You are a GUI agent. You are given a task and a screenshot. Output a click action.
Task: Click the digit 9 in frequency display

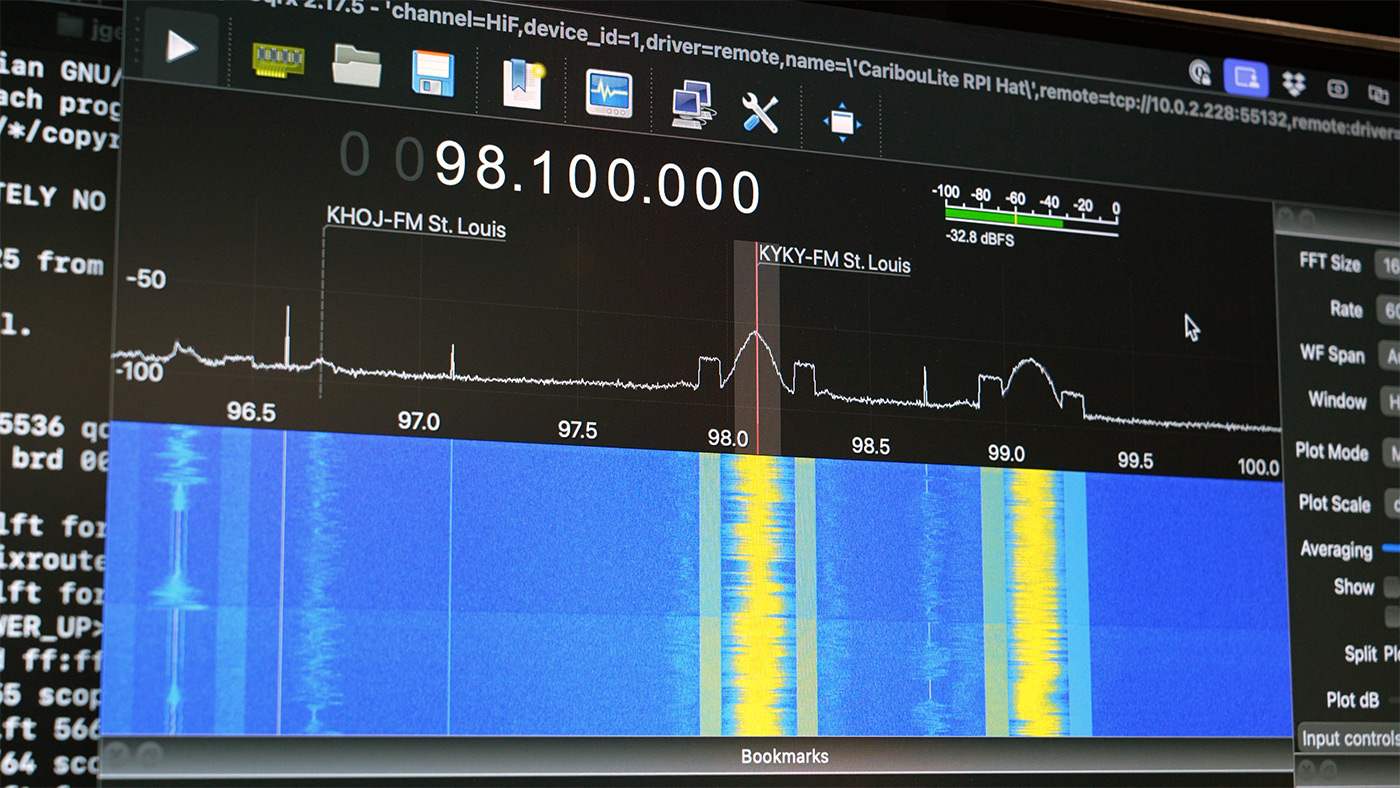coord(452,164)
